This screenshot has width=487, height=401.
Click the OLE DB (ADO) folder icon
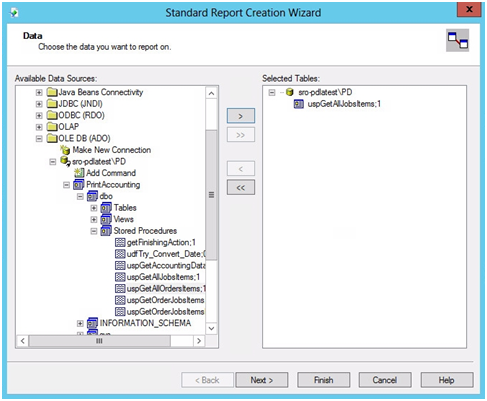click(x=52, y=138)
